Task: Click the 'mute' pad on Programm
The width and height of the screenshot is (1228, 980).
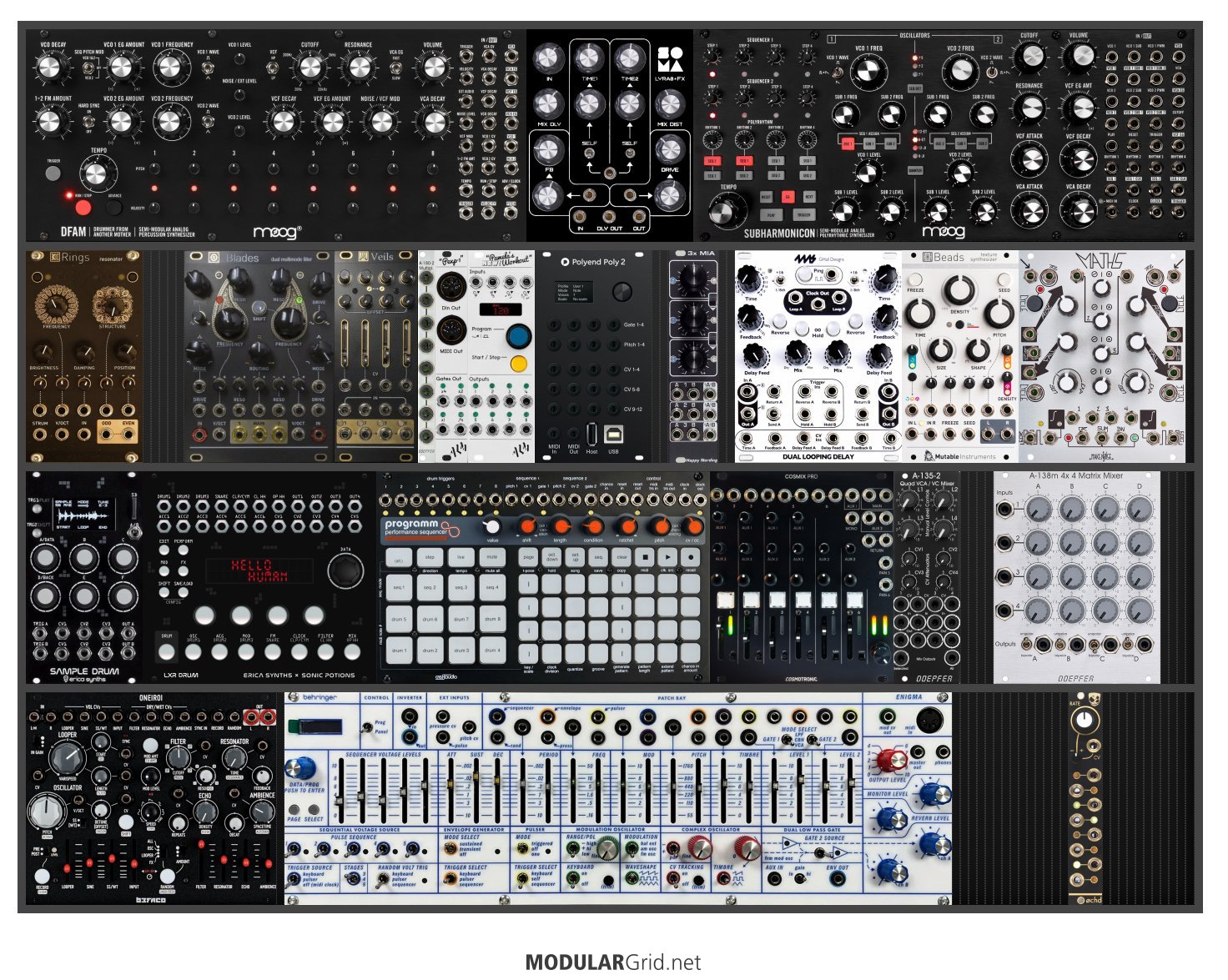Action: (x=492, y=556)
